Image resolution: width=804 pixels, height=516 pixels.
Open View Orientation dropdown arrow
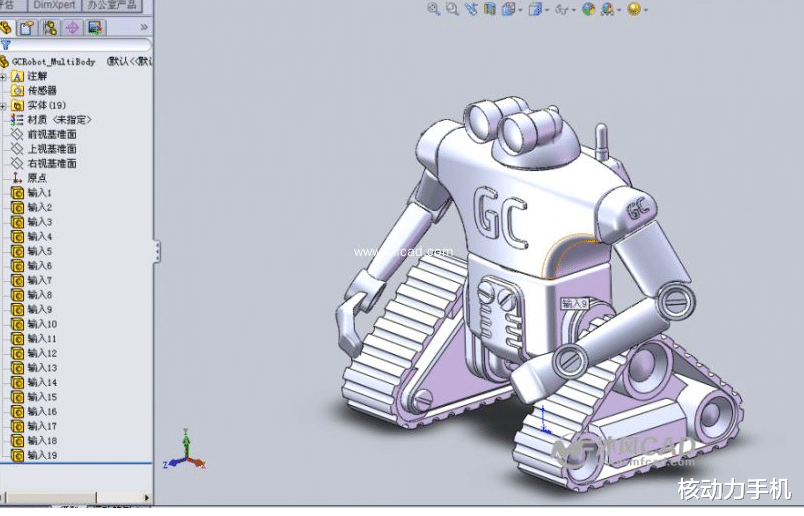[x=520, y=10]
